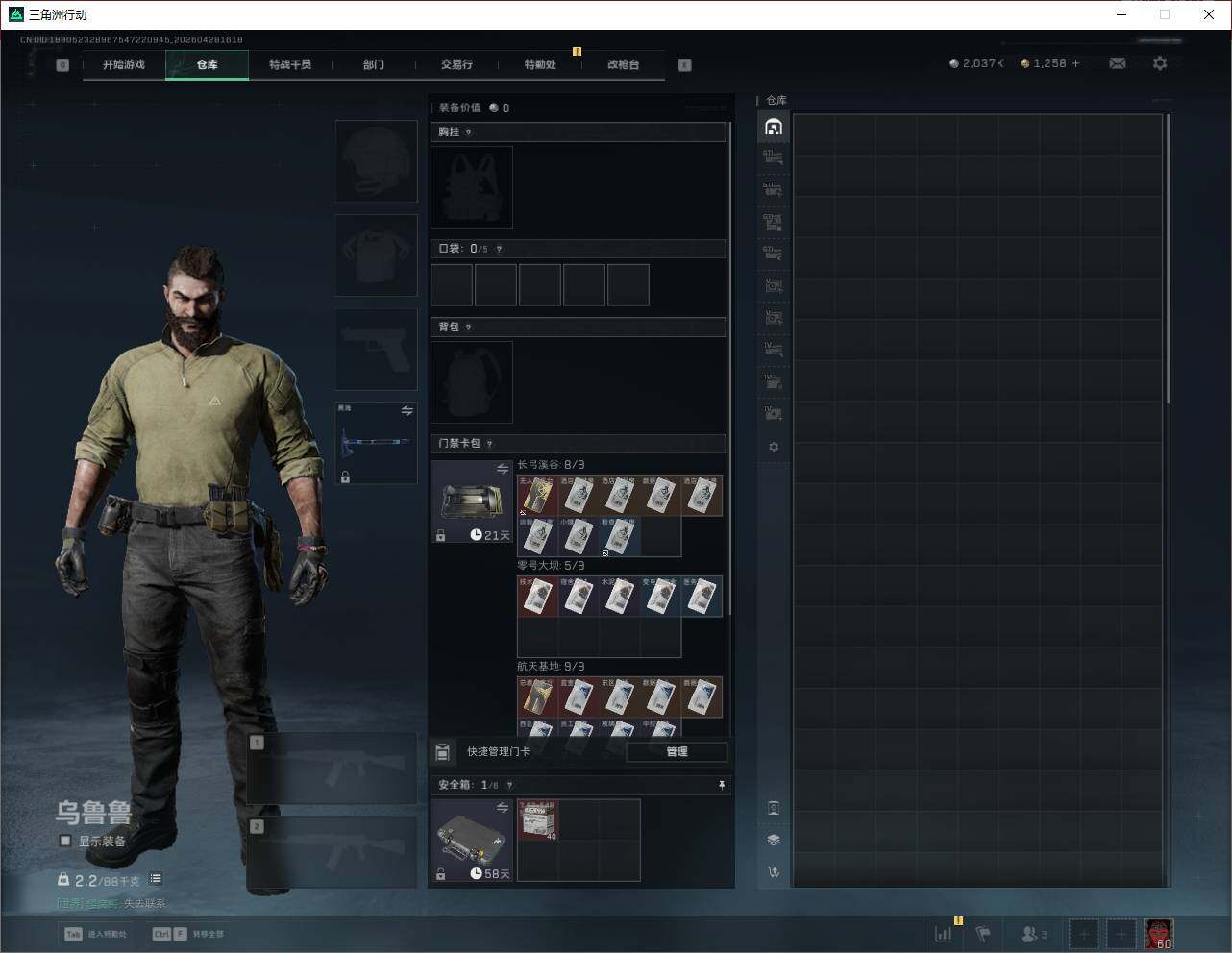
Task: Select the 仓库 tab
Action: (x=208, y=64)
